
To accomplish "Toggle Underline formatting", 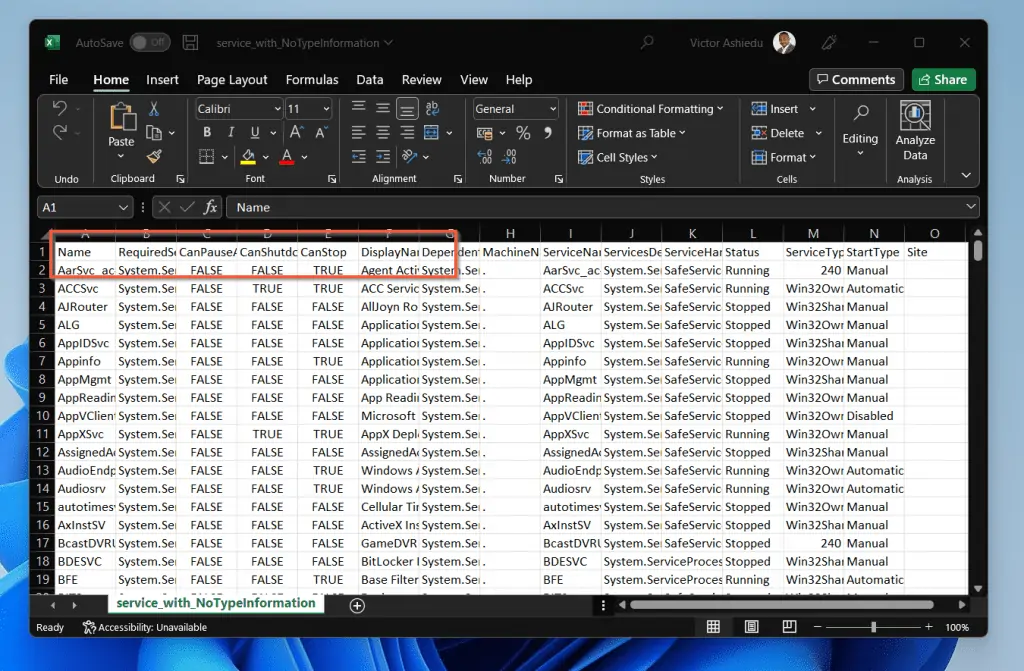I will (255, 133).
